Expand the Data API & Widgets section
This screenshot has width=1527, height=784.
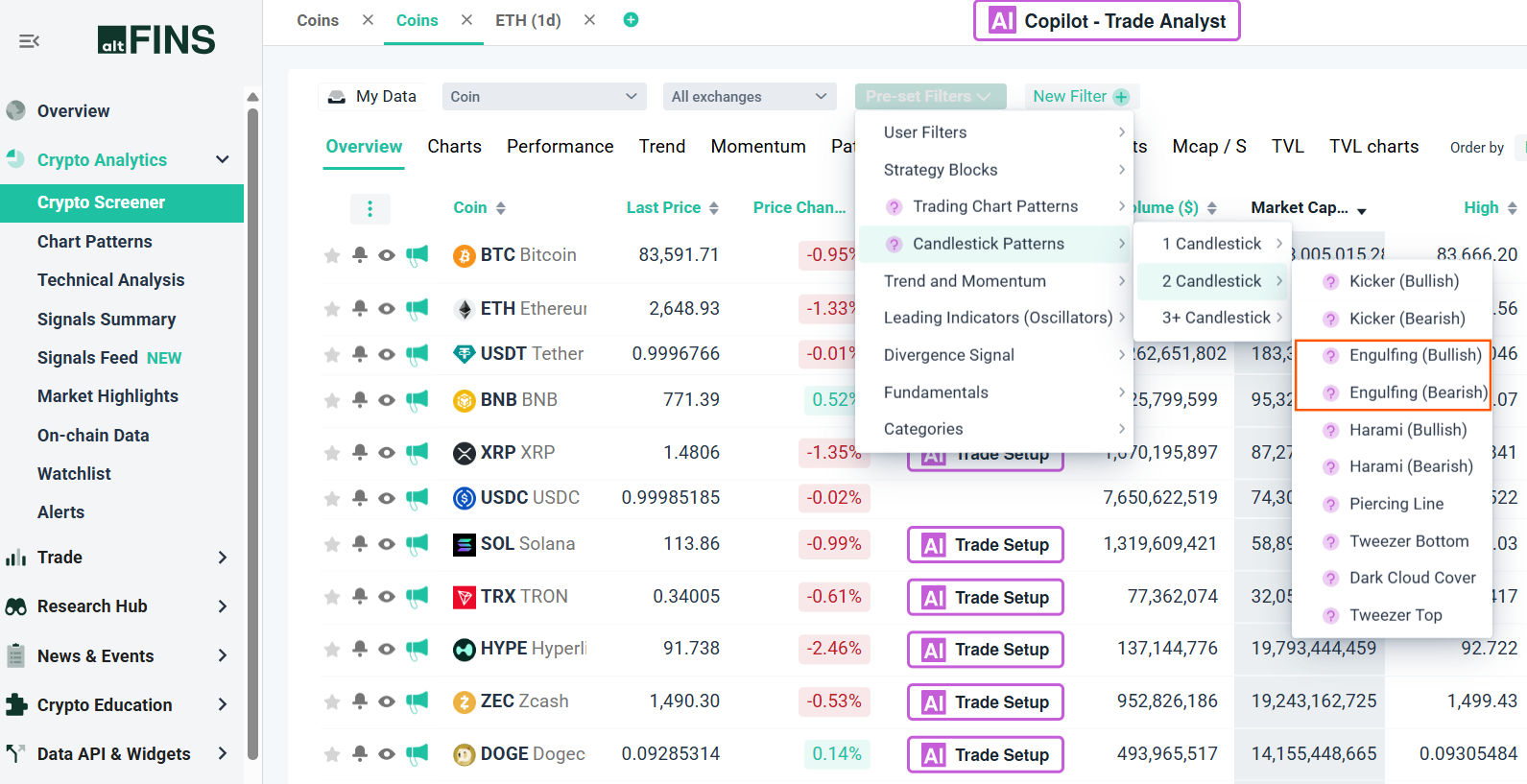[x=223, y=753]
